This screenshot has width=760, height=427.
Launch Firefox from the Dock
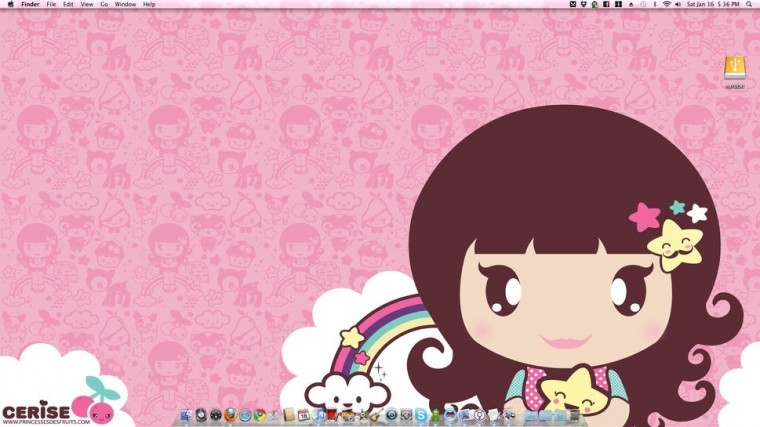coord(231,415)
